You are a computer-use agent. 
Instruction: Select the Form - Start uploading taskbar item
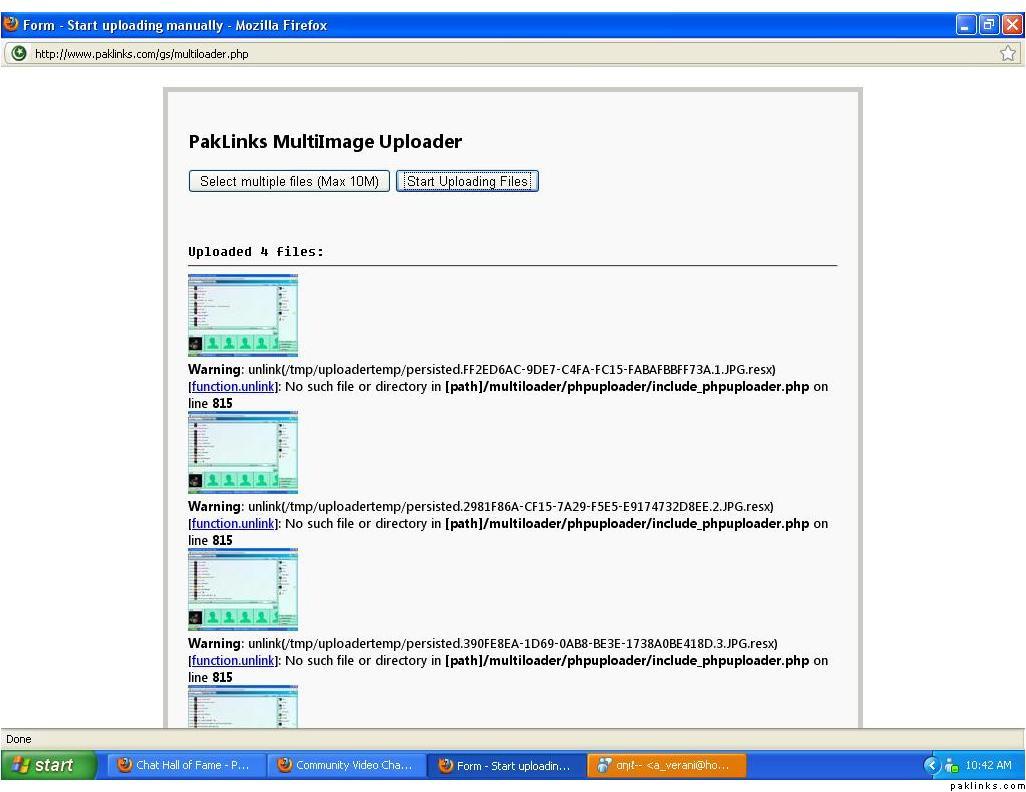click(506, 765)
